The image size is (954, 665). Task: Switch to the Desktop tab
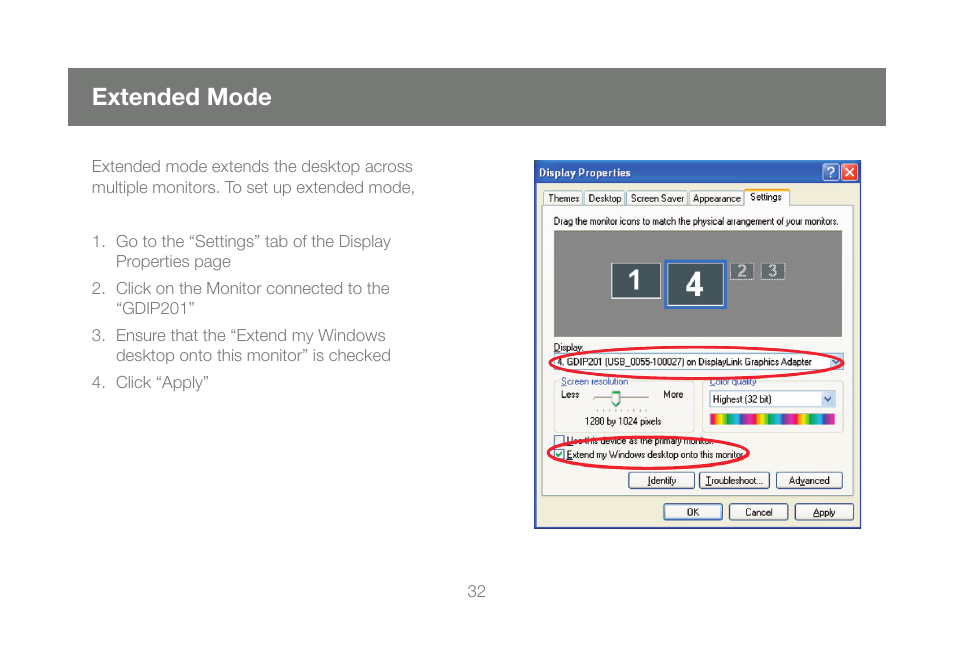click(x=605, y=198)
